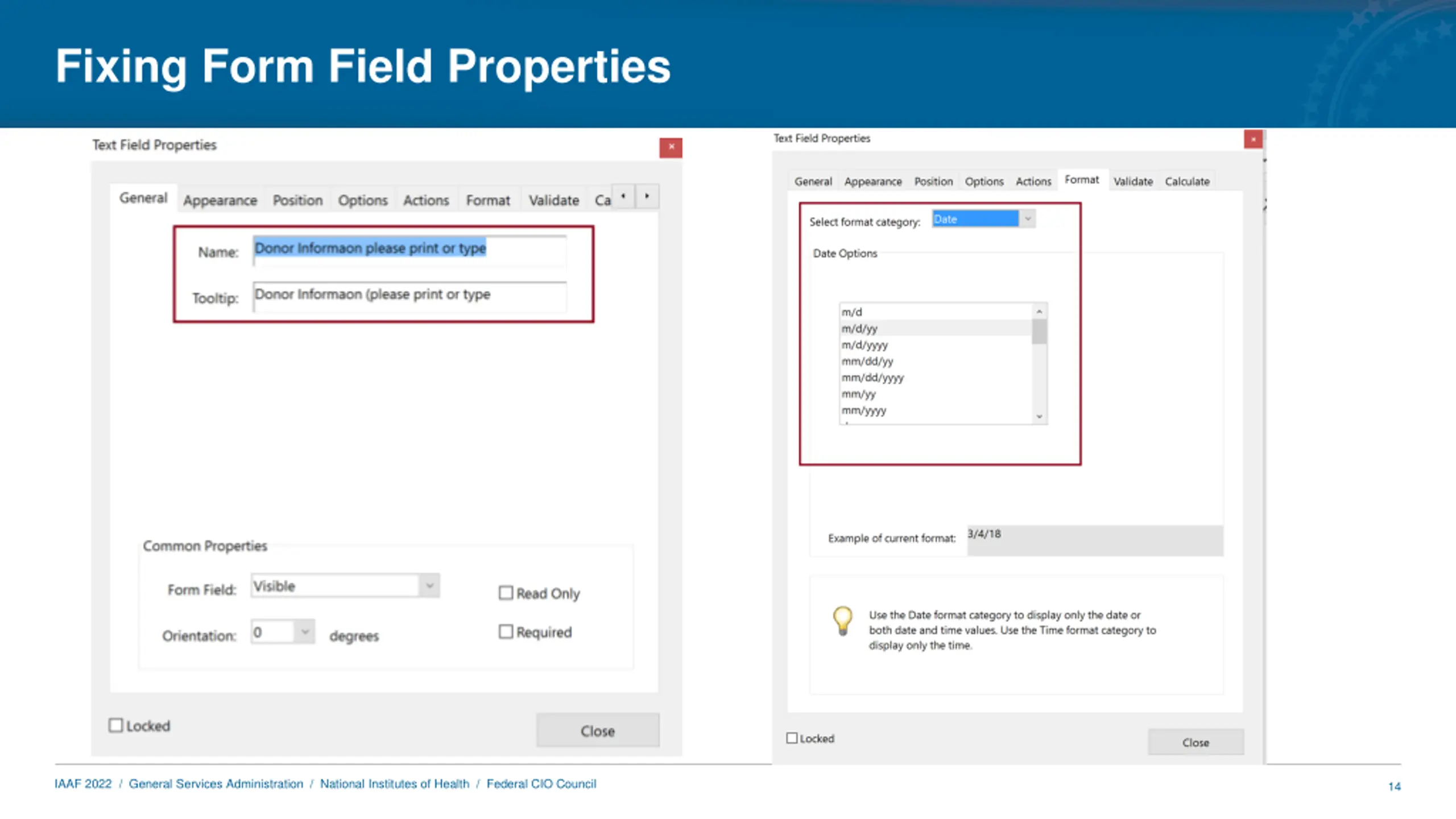Select Format tab in right dialog
This screenshot has height=819, width=1456.
coord(1082,180)
